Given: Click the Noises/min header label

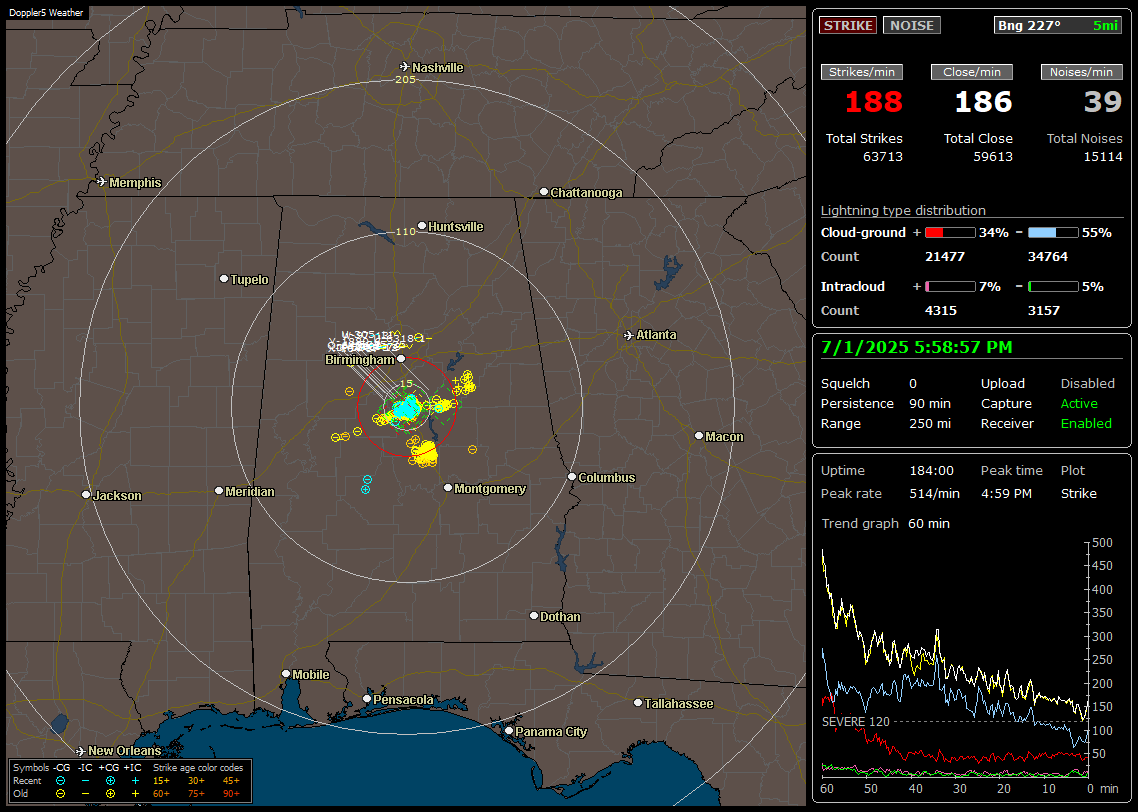Looking at the screenshot, I should pos(1081,72).
